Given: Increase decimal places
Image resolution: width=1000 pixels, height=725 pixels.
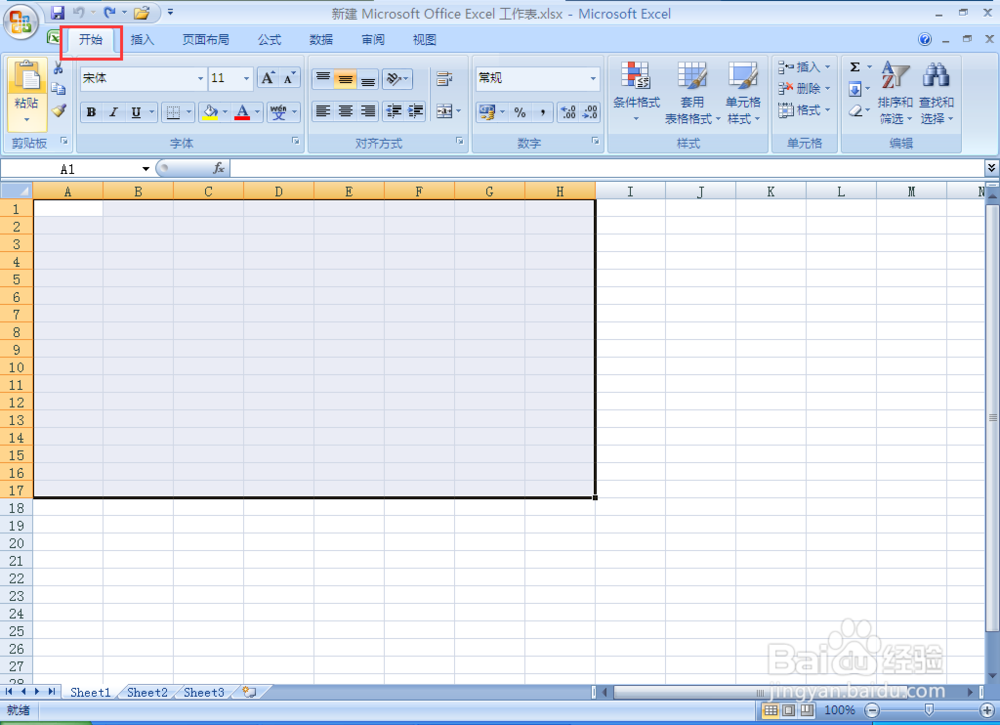Looking at the screenshot, I should click(x=568, y=113).
